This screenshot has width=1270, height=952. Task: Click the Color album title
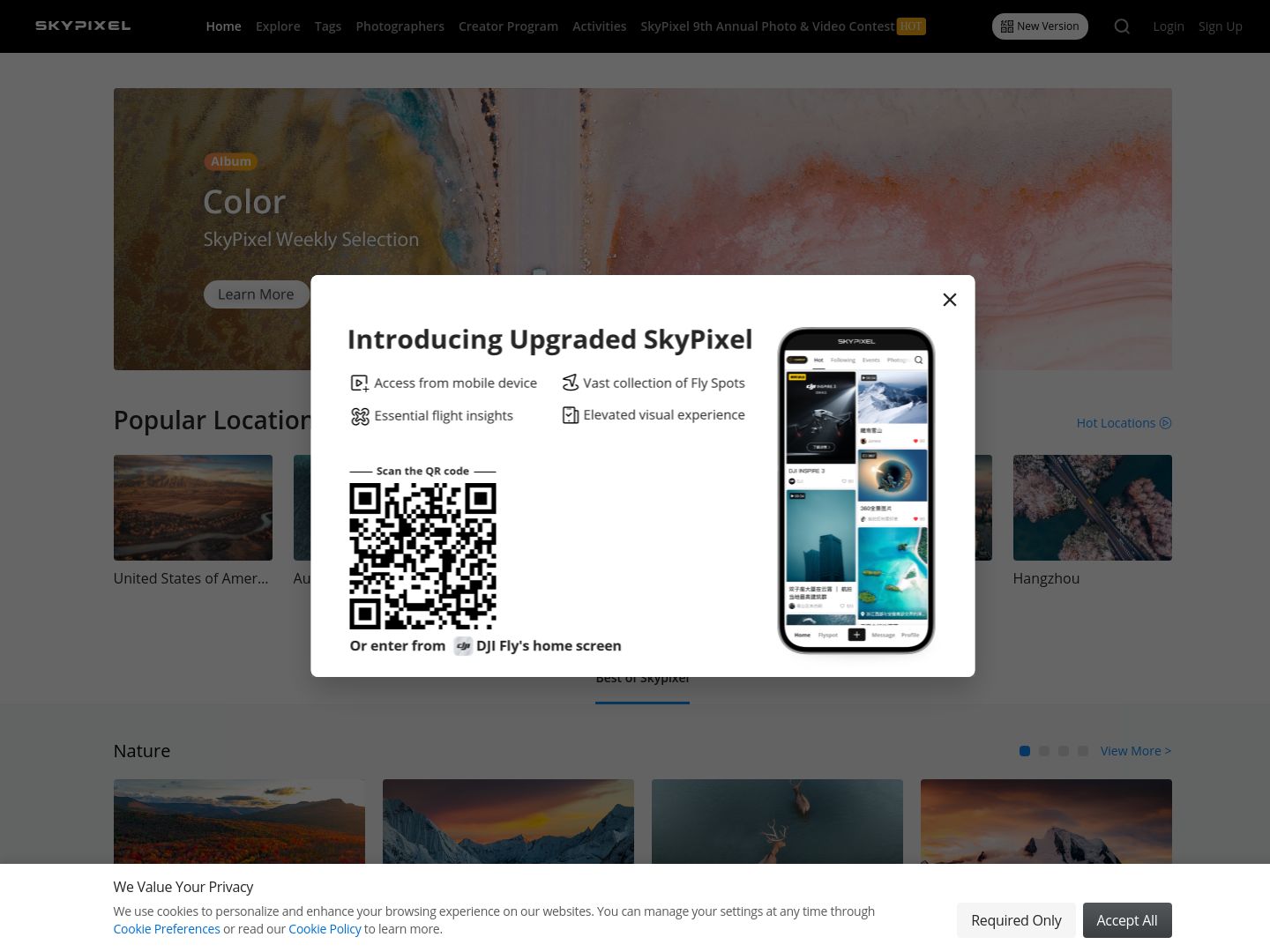click(244, 202)
